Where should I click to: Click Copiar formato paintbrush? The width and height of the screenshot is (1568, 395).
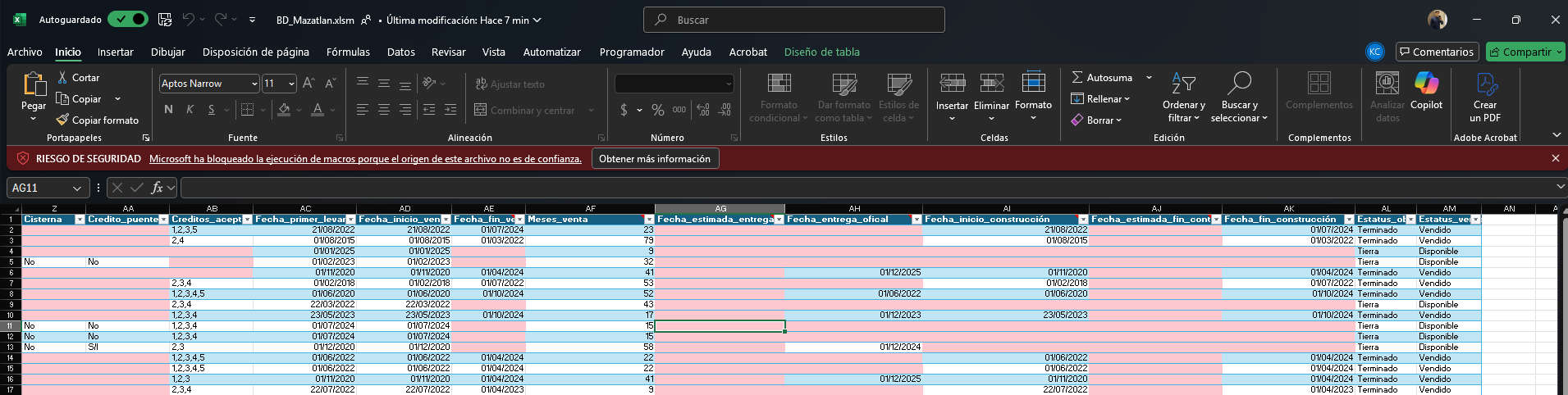(x=62, y=120)
